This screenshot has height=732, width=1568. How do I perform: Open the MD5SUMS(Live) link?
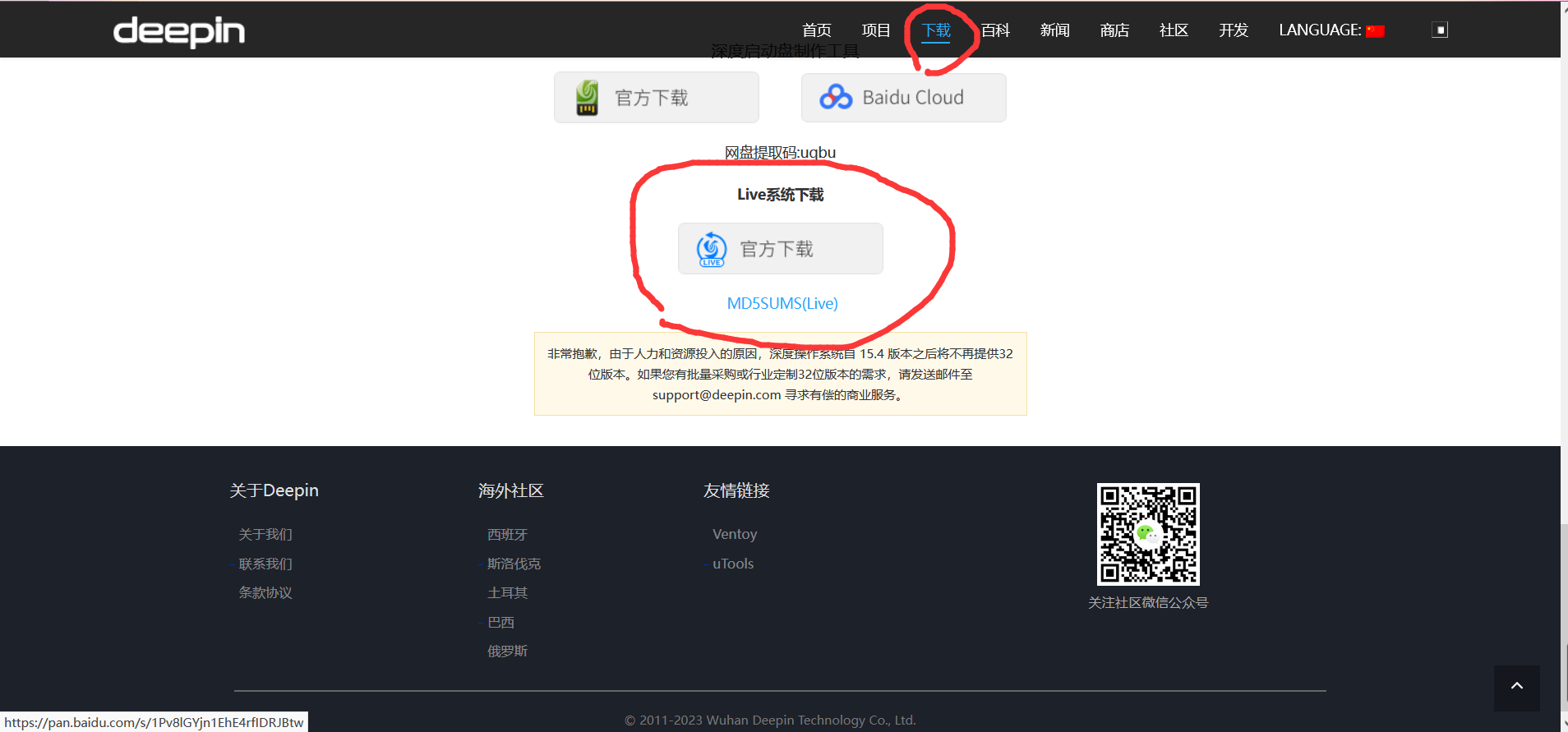[782, 303]
